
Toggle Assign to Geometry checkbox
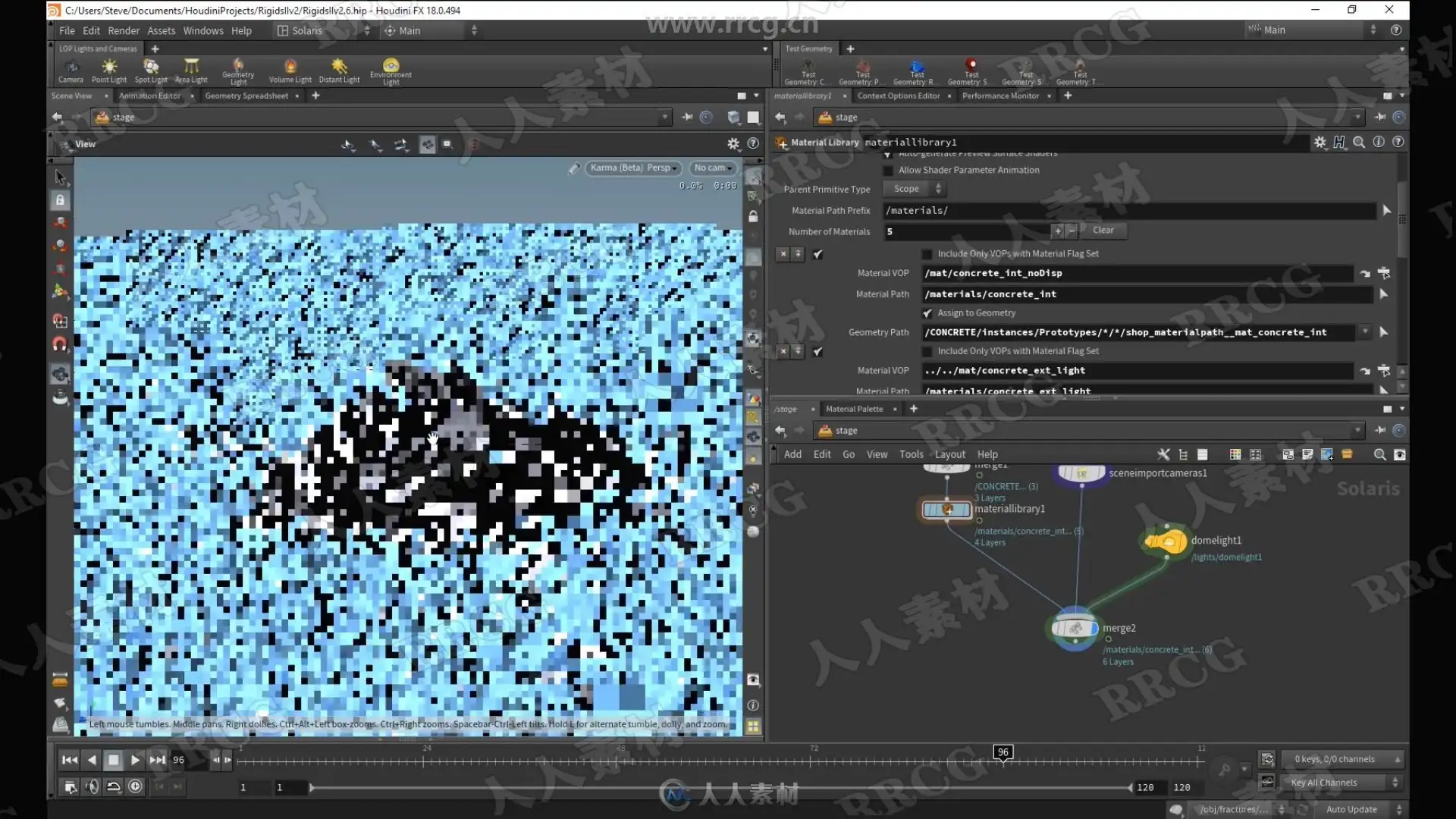pos(927,313)
